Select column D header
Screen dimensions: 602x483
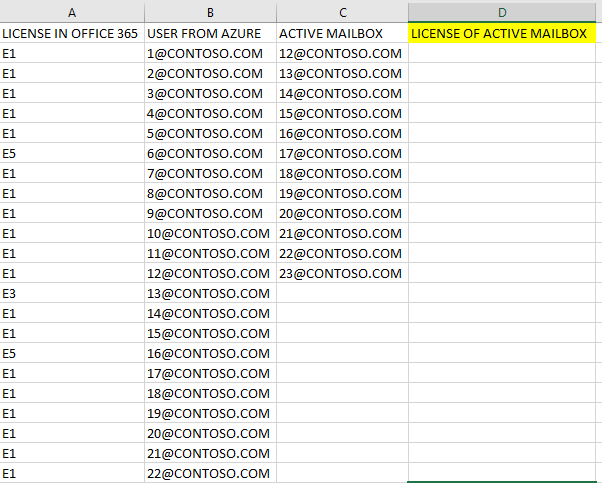click(502, 13)
